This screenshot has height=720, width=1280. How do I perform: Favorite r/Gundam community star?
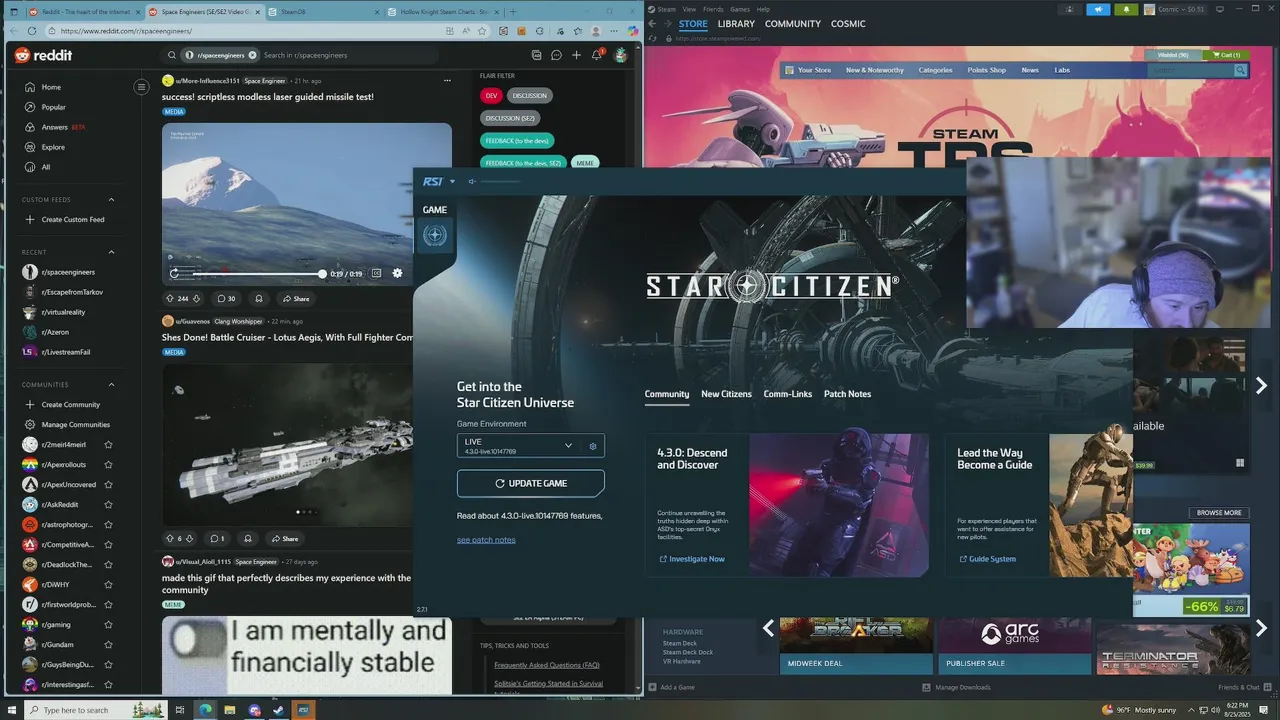point(108,644)
